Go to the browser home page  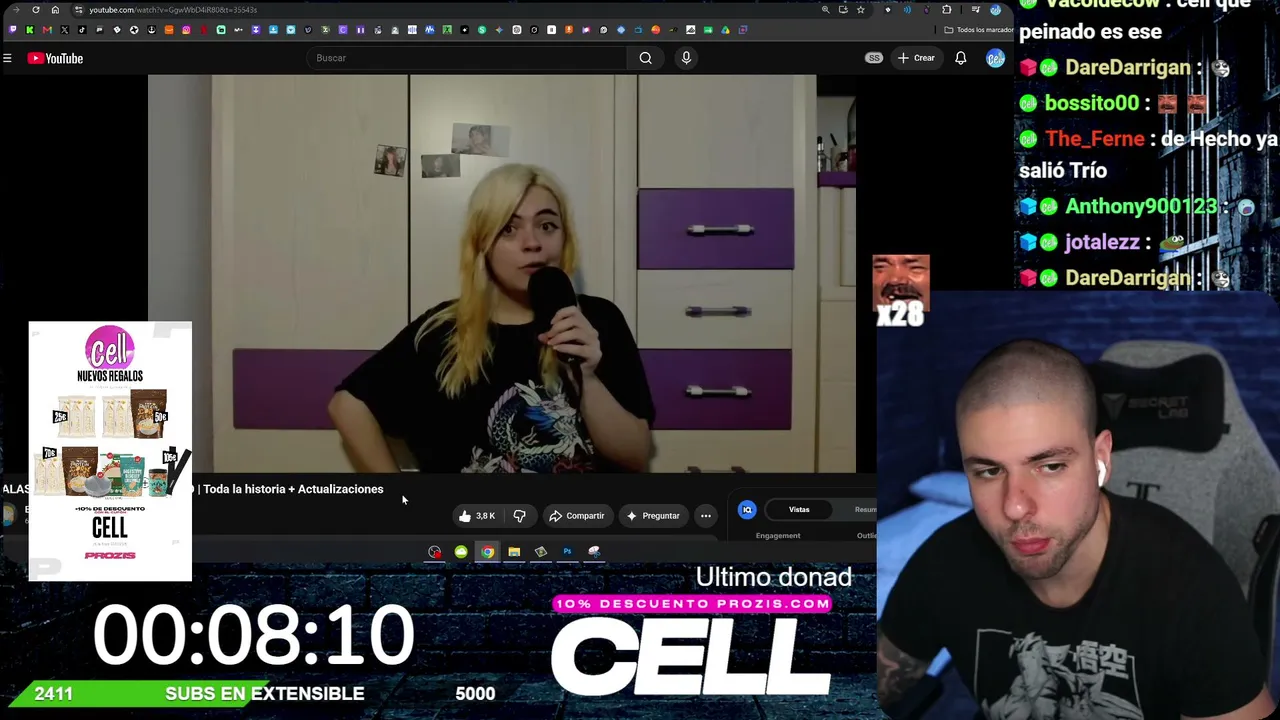[55, 10]
